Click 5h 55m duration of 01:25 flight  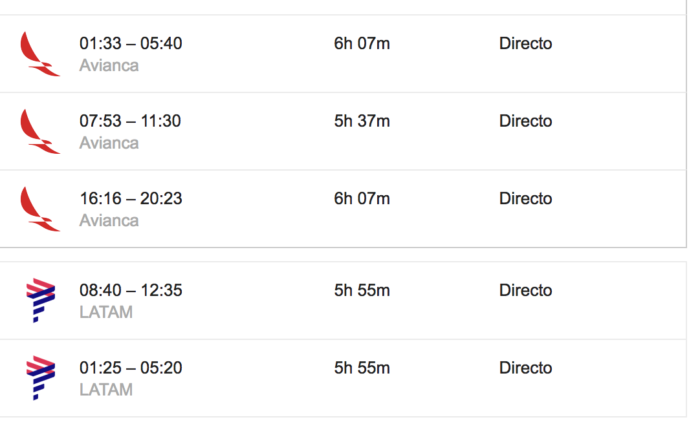tap(362, 368)
